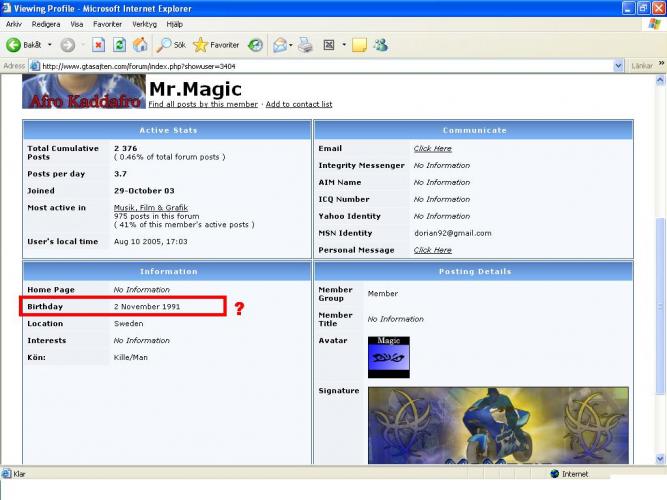Viewport: 667px width, 500px height.
Task: Click the Stop loading icon
Action: 98,45
